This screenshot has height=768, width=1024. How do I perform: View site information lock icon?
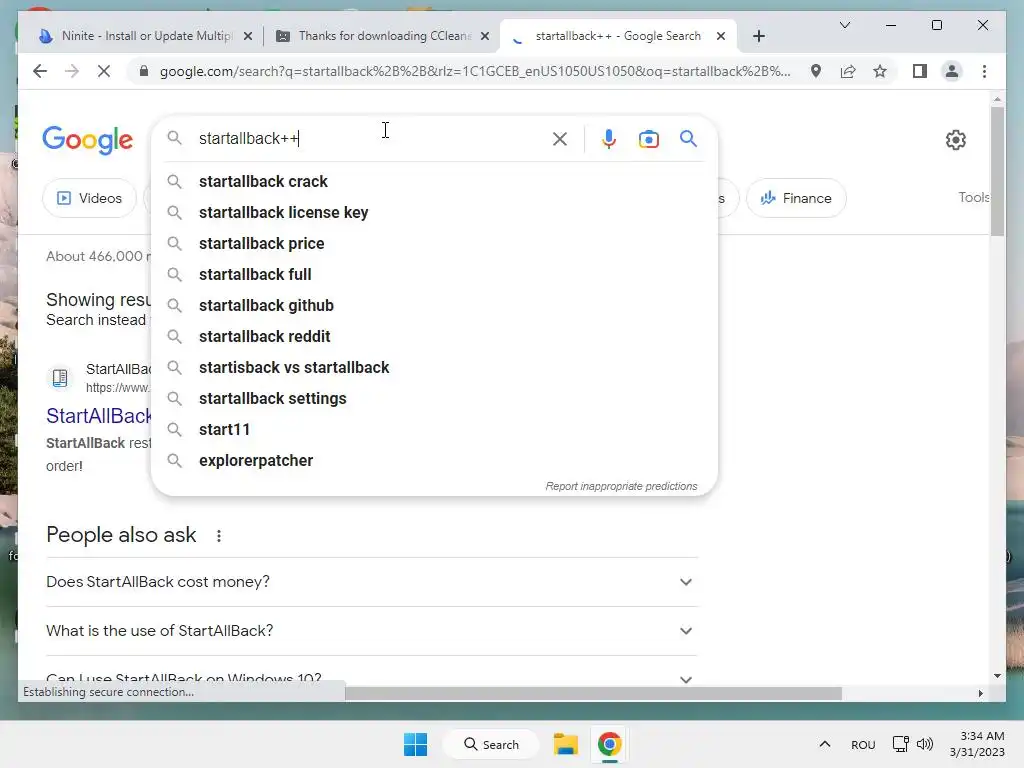tap(144, 71)
